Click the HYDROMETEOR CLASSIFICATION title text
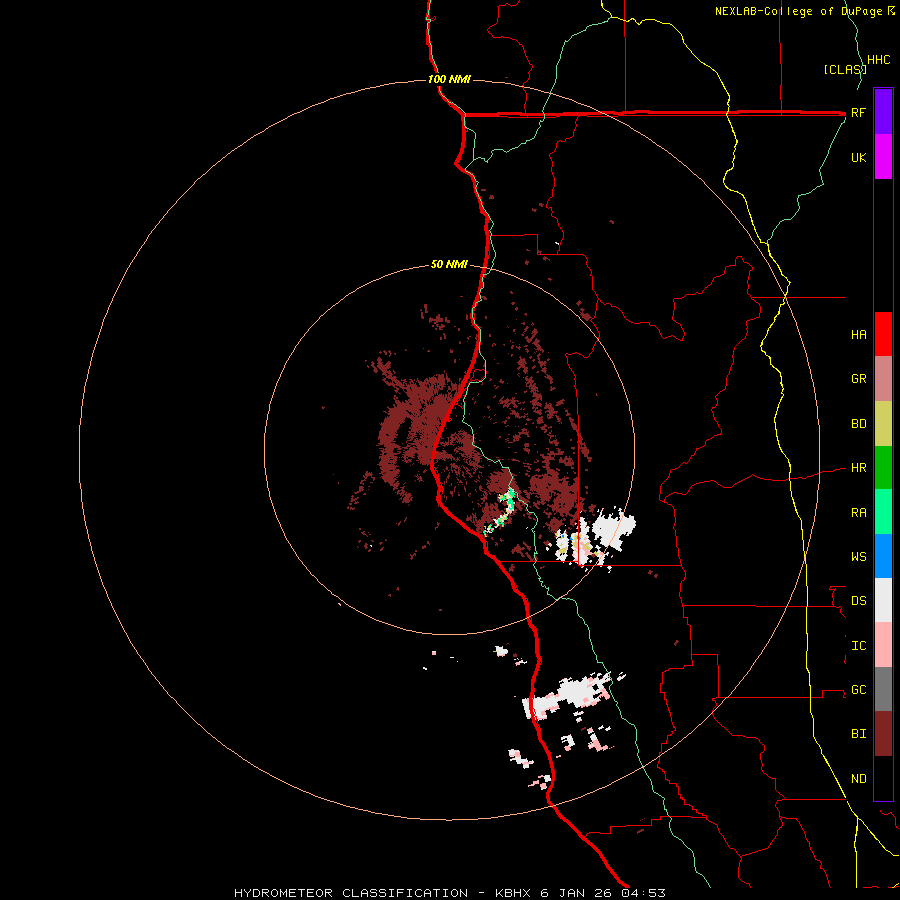 (x=351, y=893)
